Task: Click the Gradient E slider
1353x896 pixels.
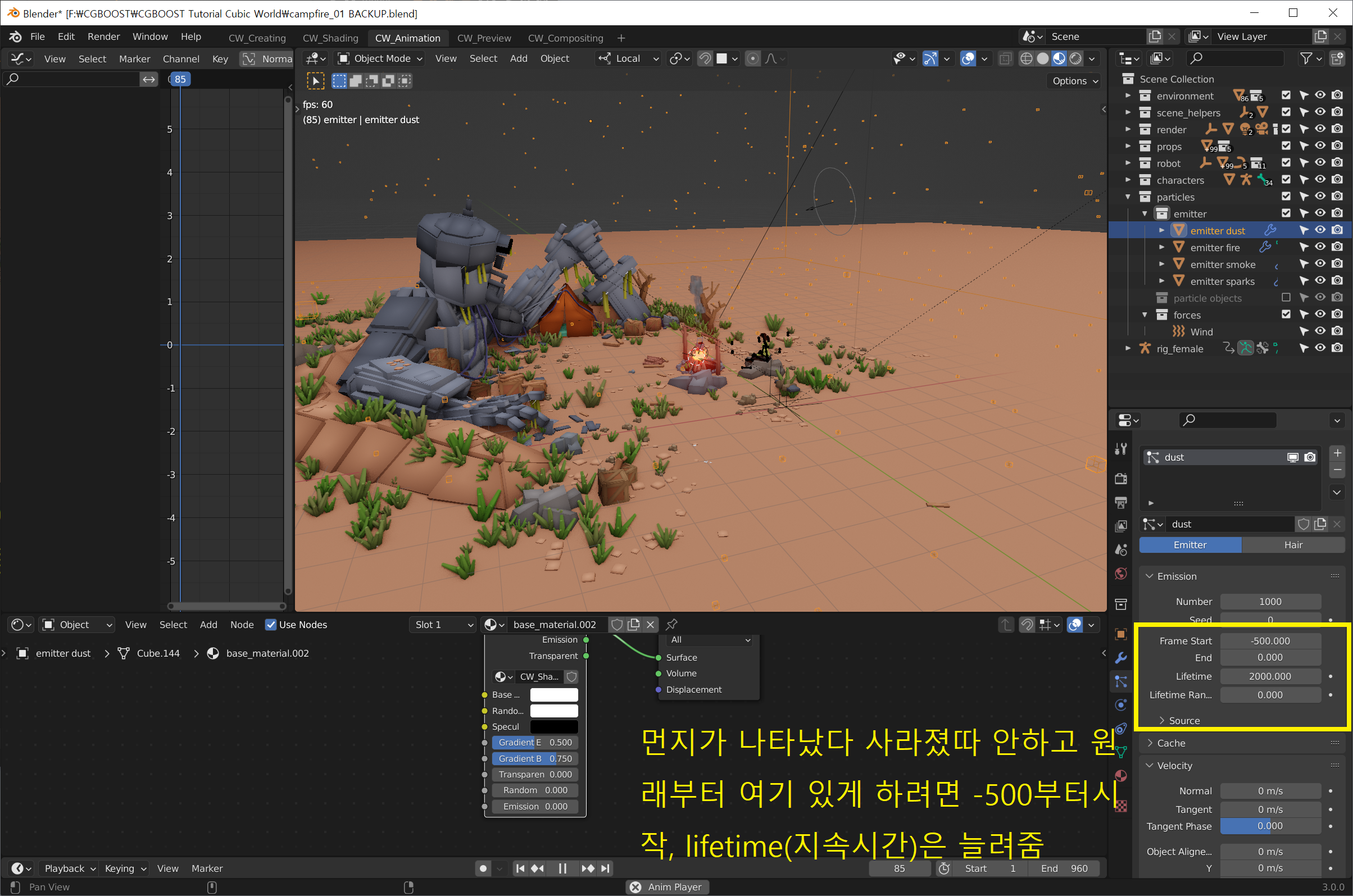Action: pos(534,742)
